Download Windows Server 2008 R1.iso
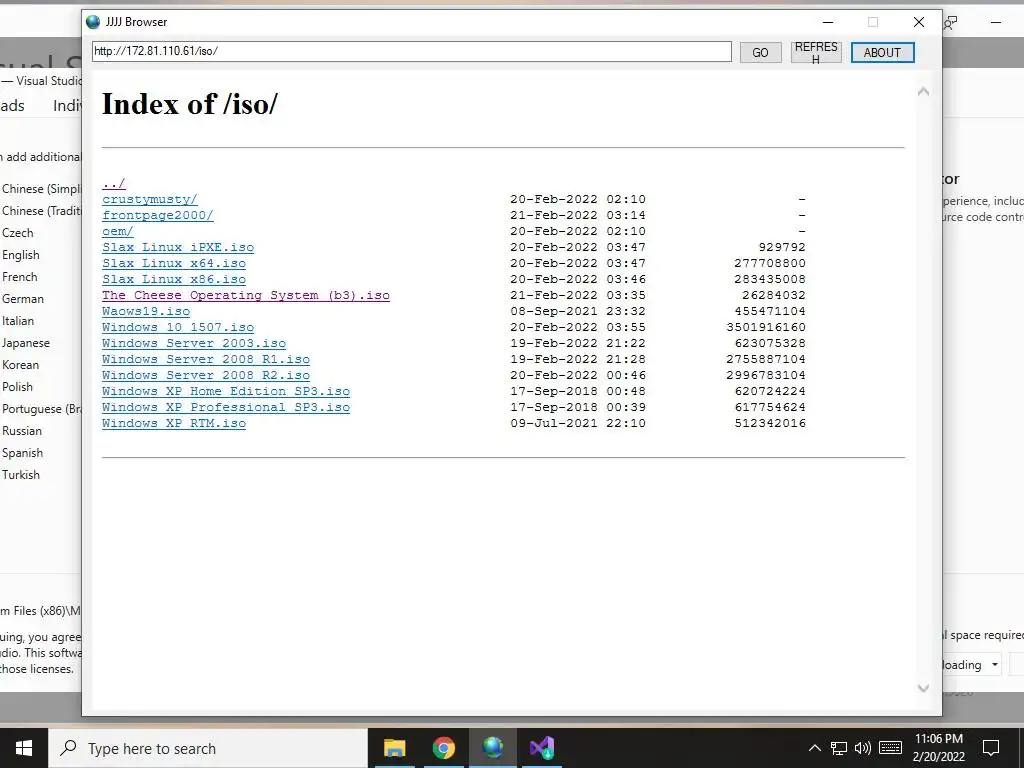Screen dimensions: 1024x768 pos(206,359)
